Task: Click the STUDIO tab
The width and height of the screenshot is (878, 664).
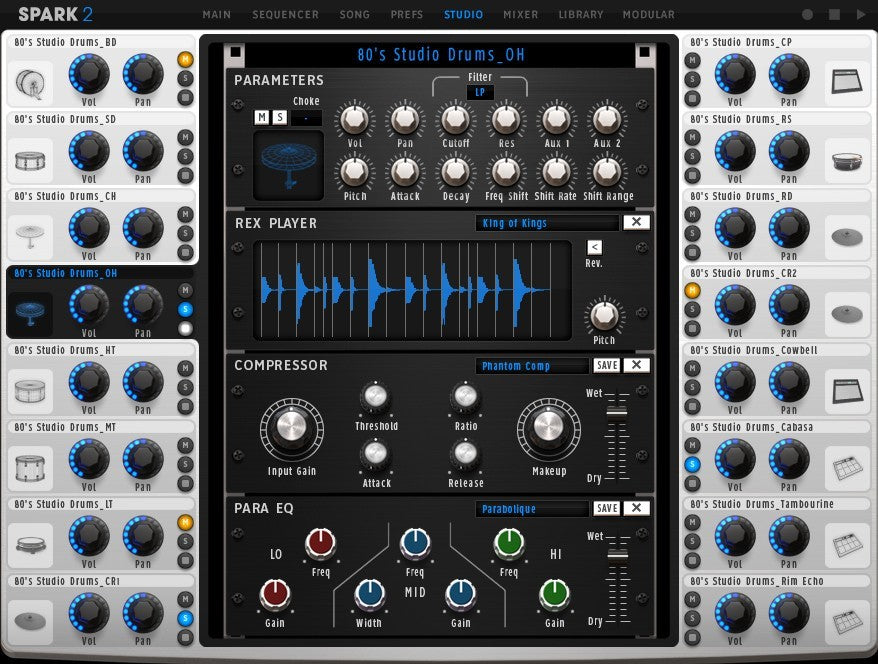Action: pyautogui.click(x=464, y=15)
